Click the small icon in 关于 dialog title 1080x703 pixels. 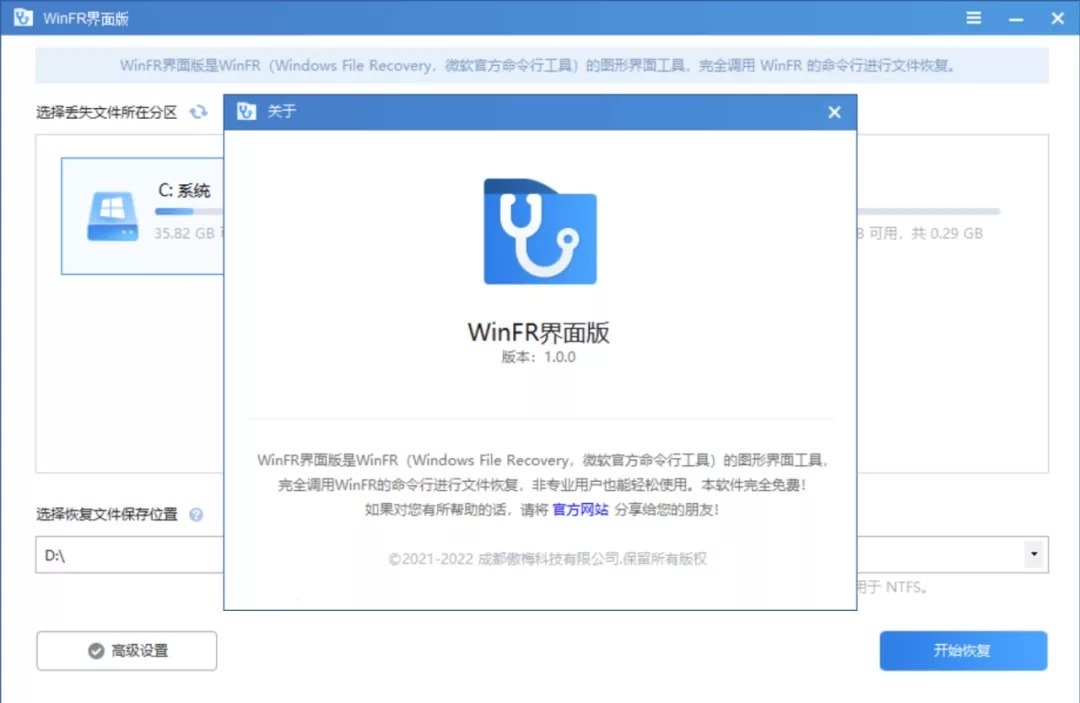[x=246, y=112]
